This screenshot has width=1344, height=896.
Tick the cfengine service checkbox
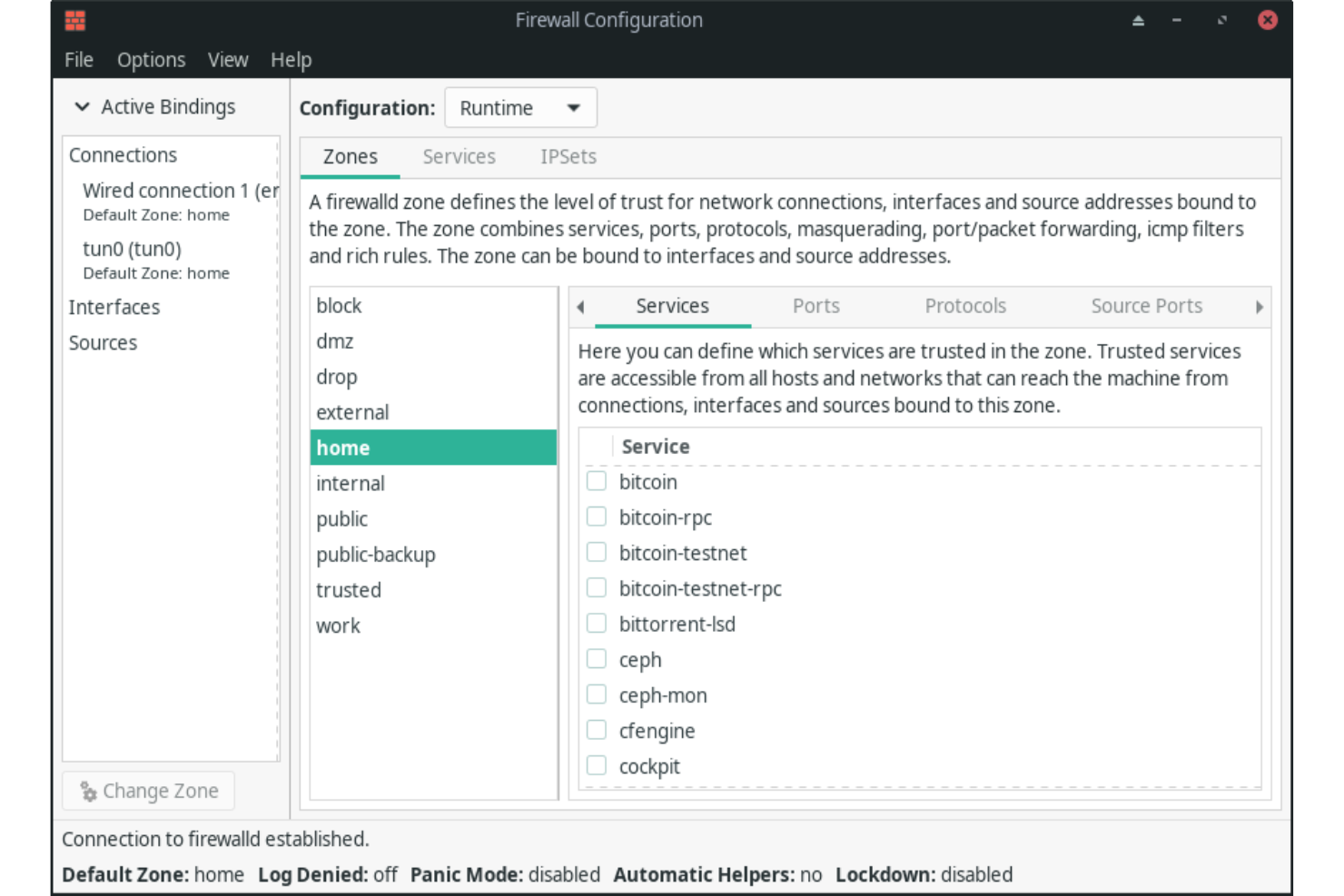pyautogui.click(x=597, y=730)
